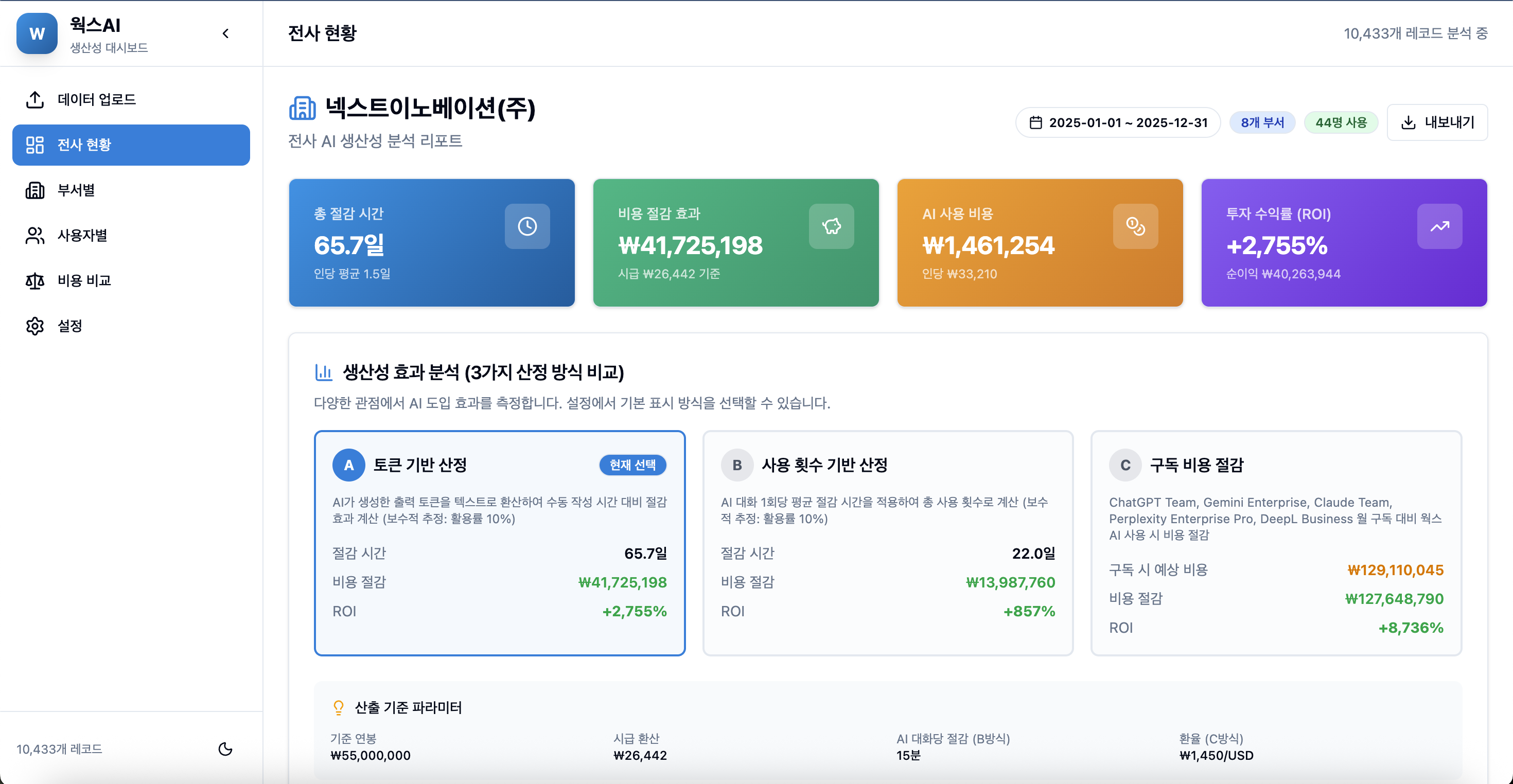Screen dimensions: 1513x784
Task: Toggle dark mode with the moon icon
Action: point(225,749)
